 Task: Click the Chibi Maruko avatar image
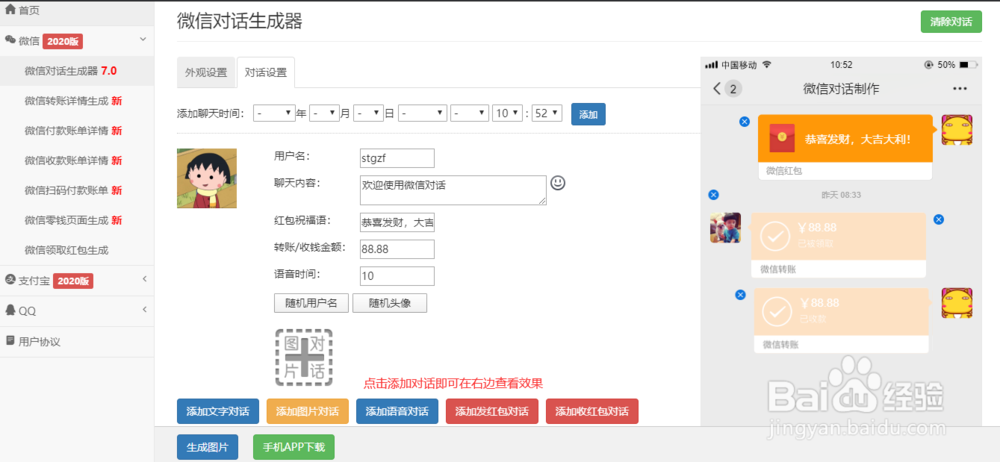tap(207, 178)
